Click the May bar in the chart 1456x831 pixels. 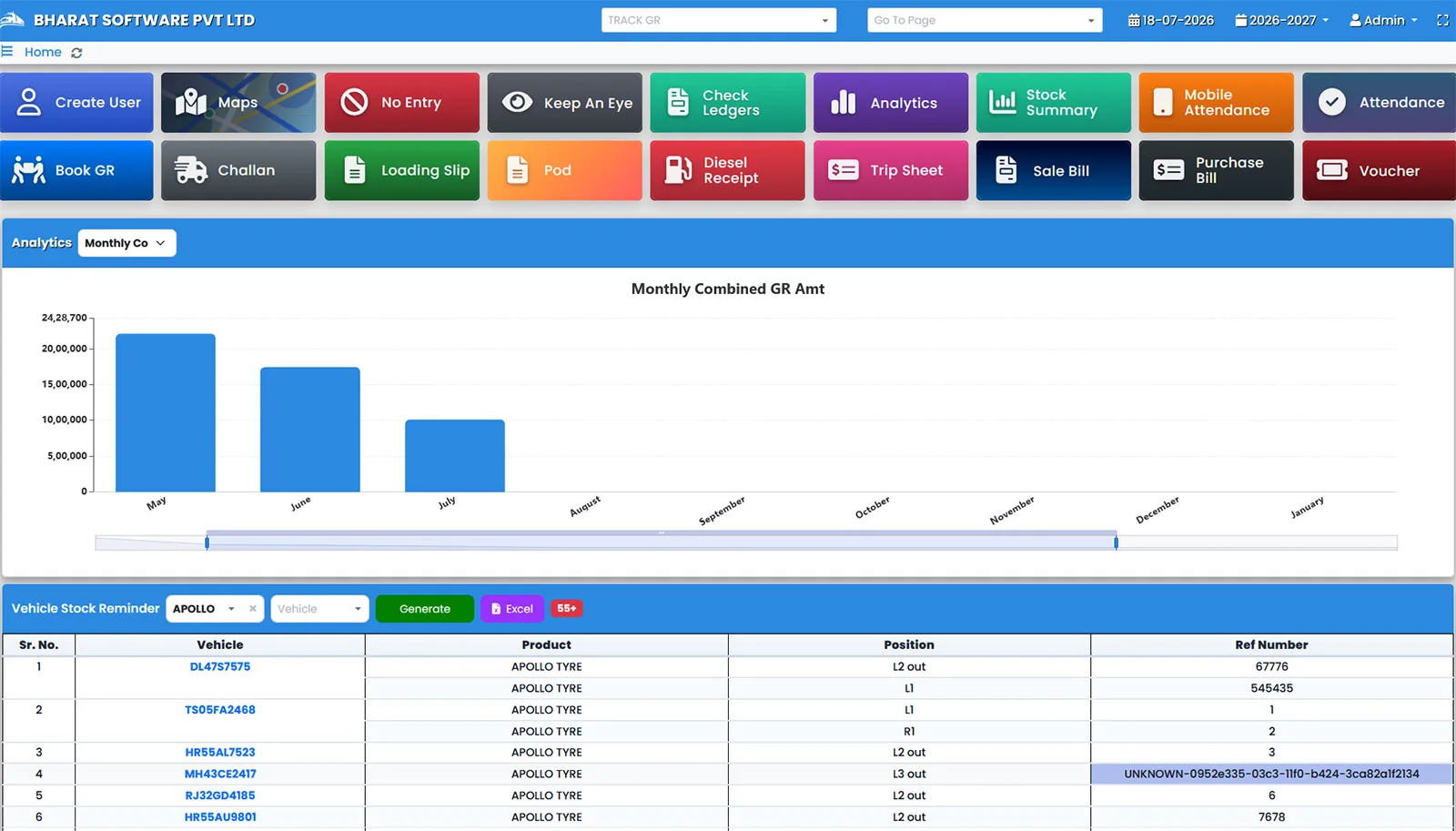[x=166, y=412]
